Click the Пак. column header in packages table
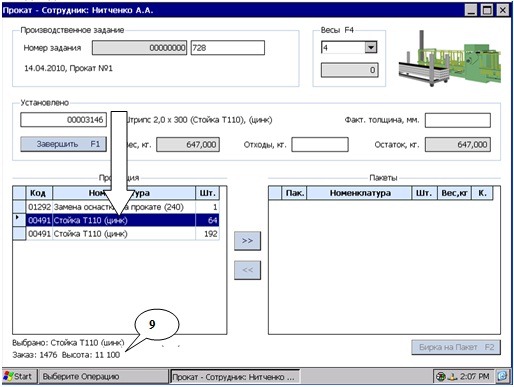This screenshot has height=387, width=514. coord(294,193)
